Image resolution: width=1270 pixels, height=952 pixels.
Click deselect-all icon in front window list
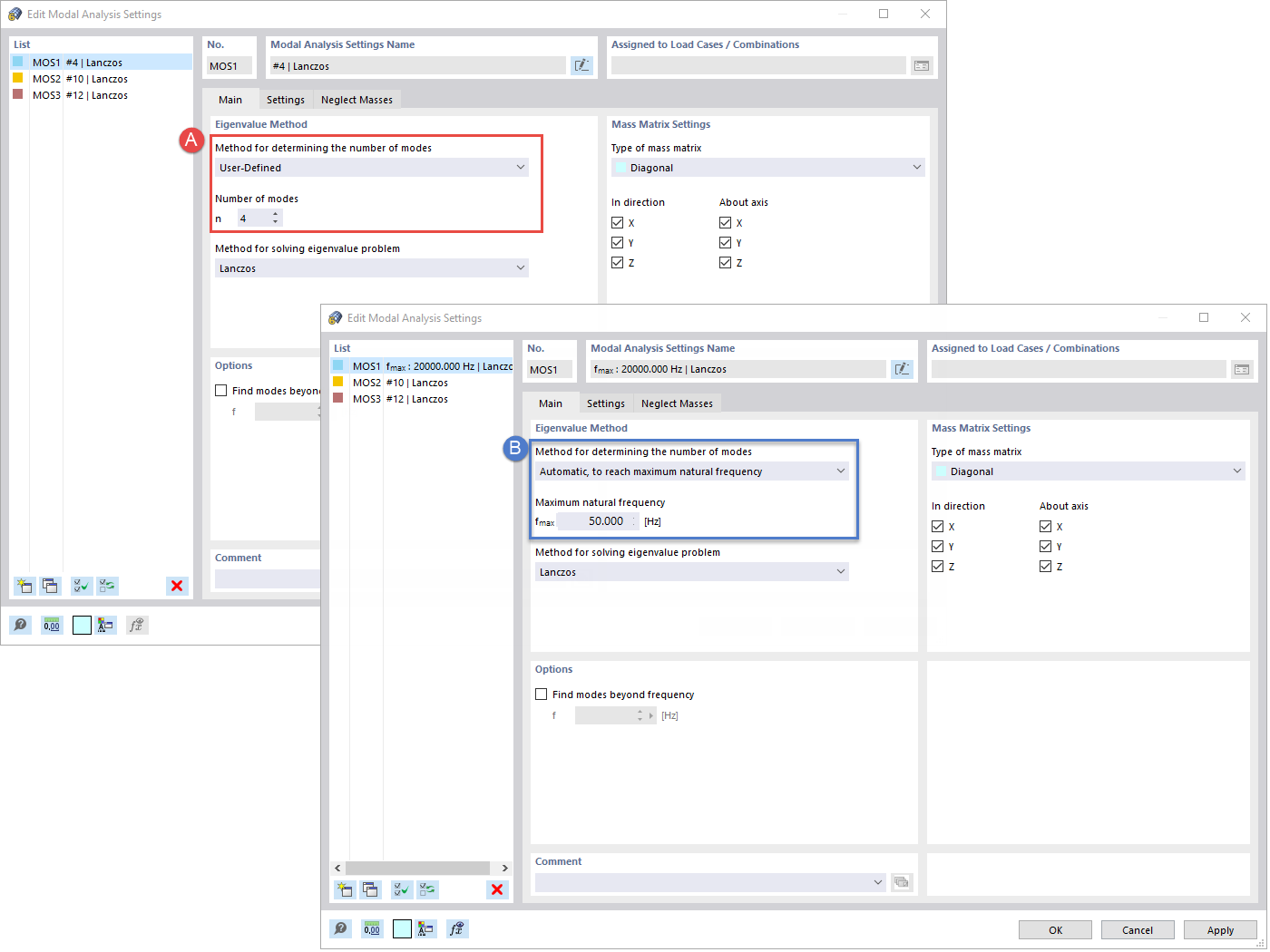point(427,889)
